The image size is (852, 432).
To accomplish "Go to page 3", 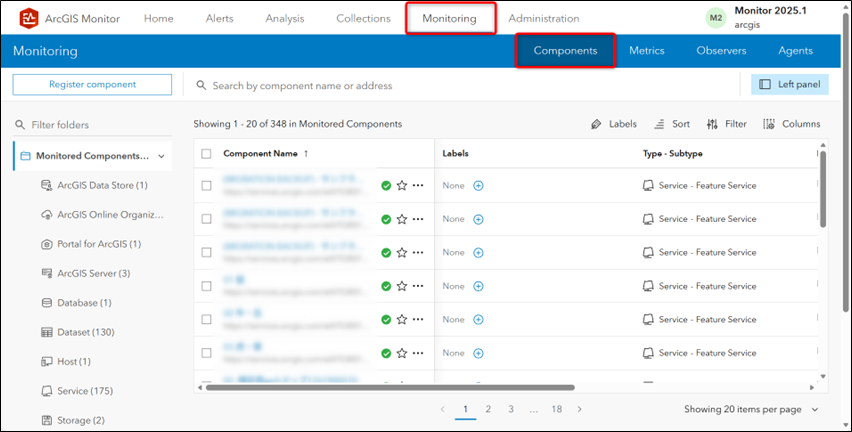I will [511, 409].
